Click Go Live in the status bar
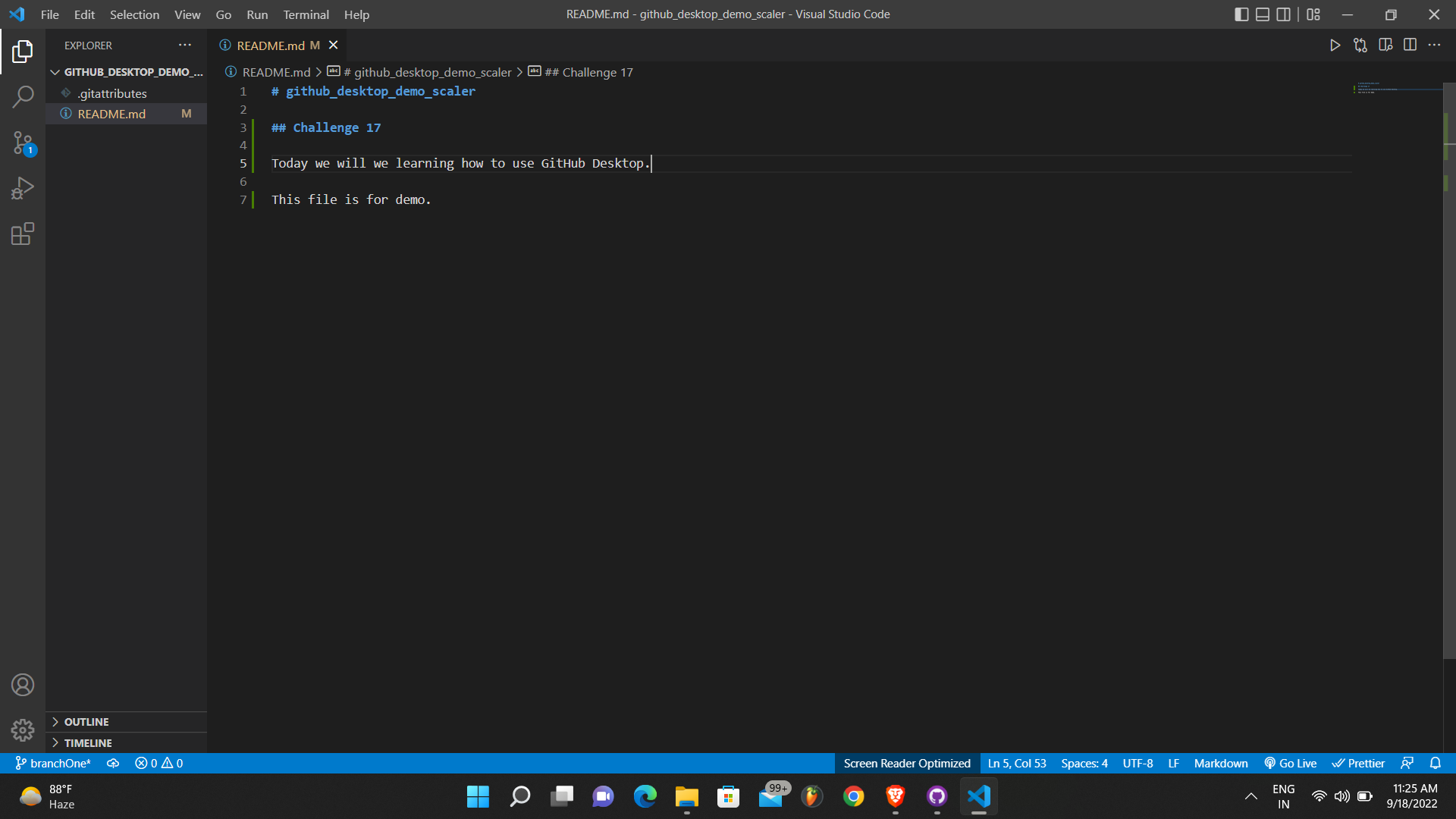 point(1291,763)
